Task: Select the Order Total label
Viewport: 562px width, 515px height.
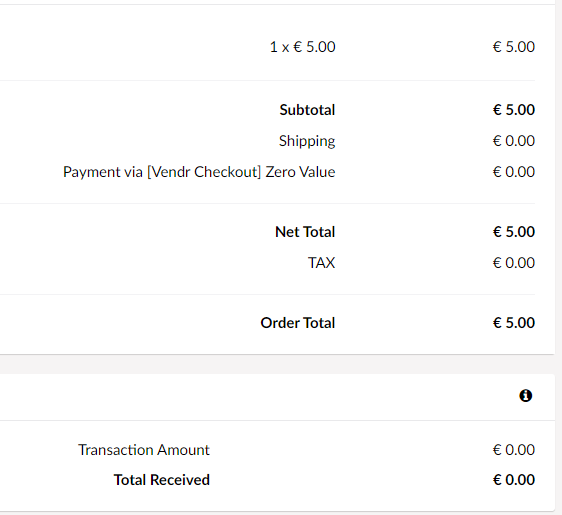Action: point(298,323)
